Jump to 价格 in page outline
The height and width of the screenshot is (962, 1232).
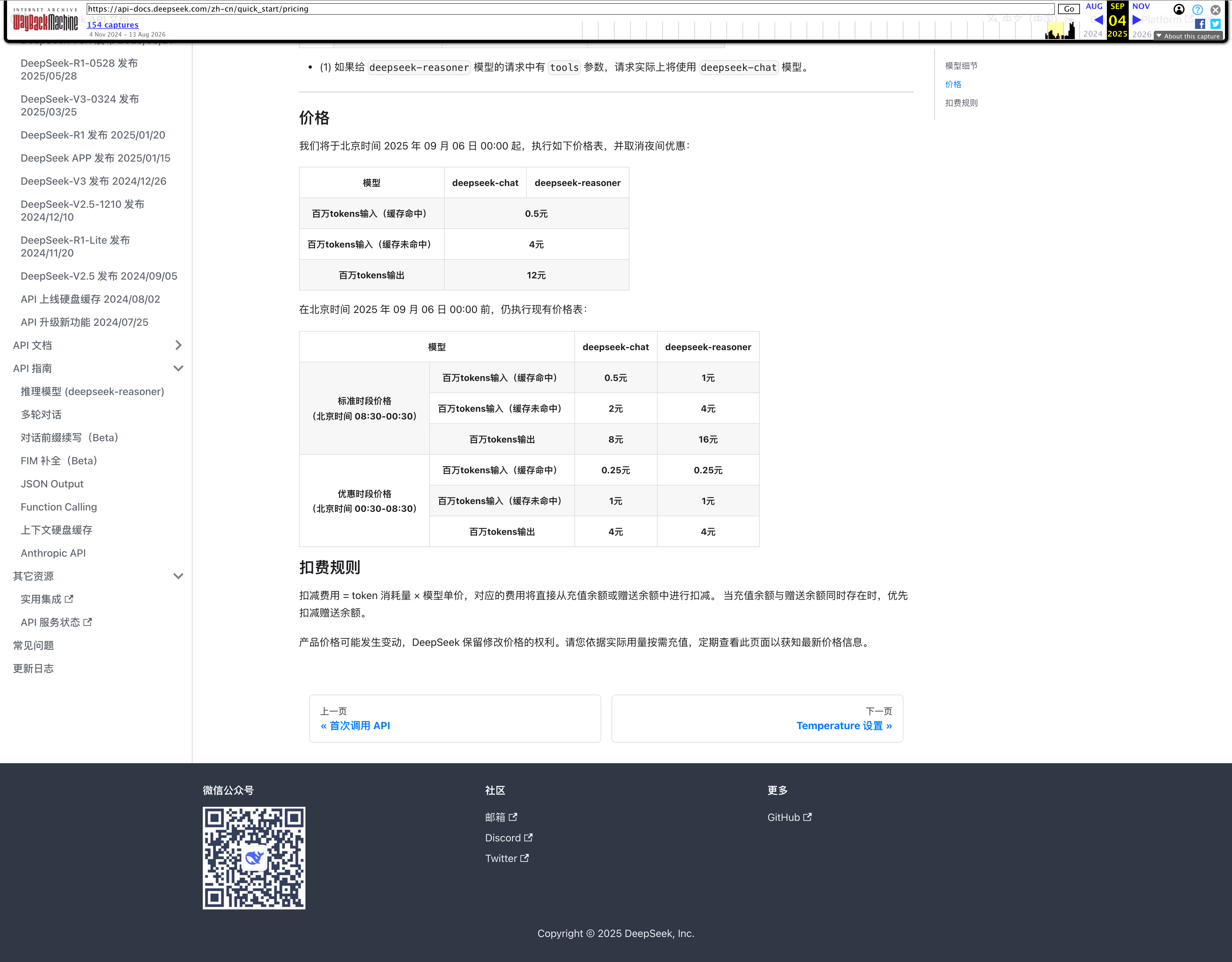[x=953, y=84]
